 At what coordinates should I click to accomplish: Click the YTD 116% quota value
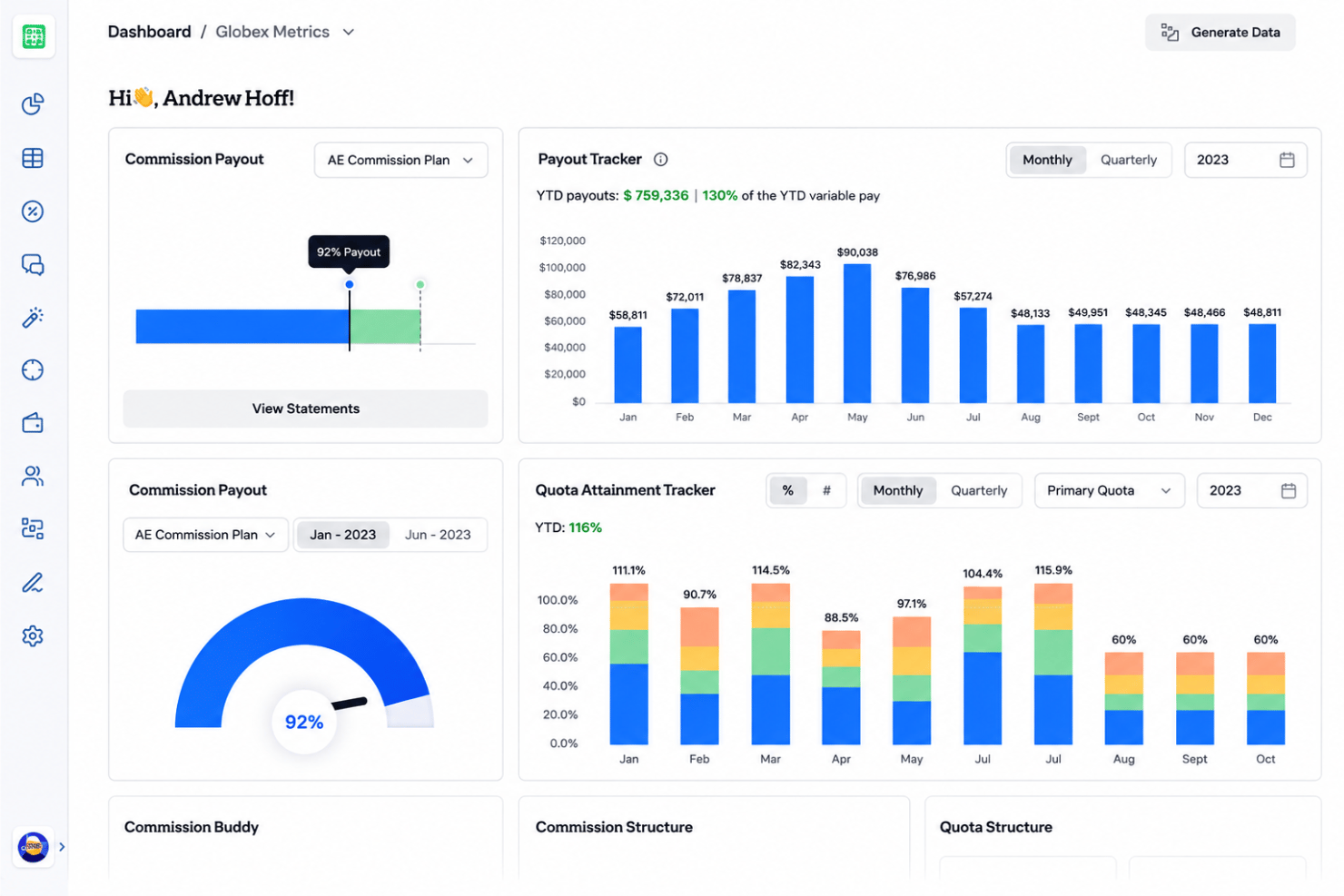(x=585, y=527)
